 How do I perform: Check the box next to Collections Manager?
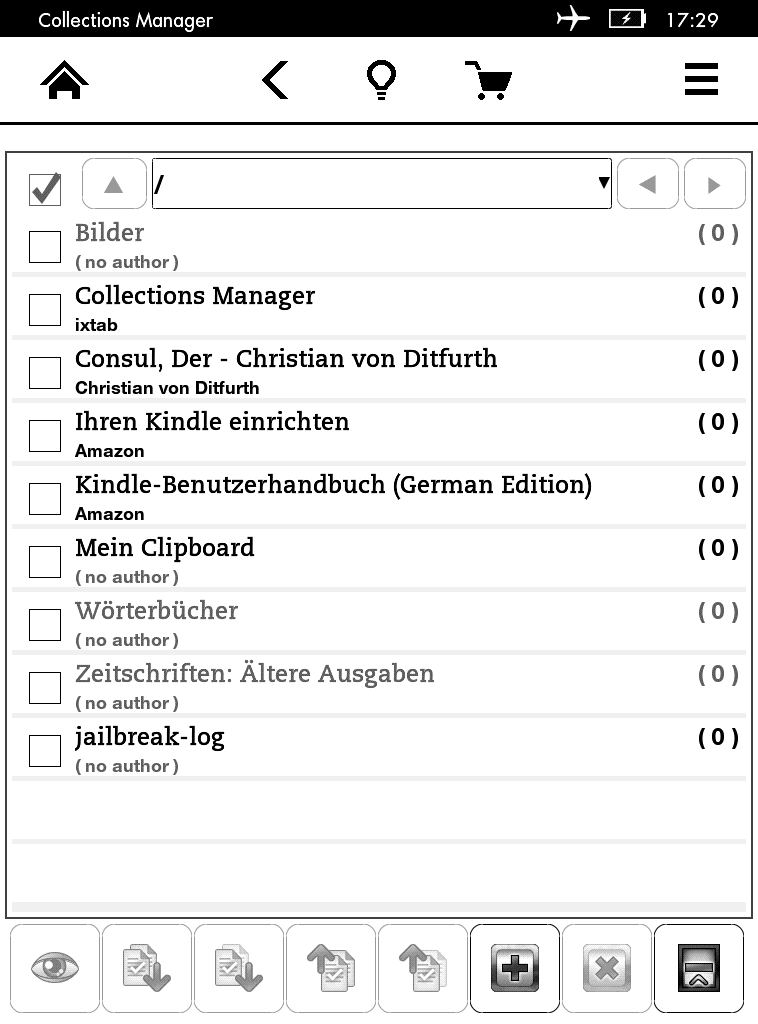coord(45,310)
